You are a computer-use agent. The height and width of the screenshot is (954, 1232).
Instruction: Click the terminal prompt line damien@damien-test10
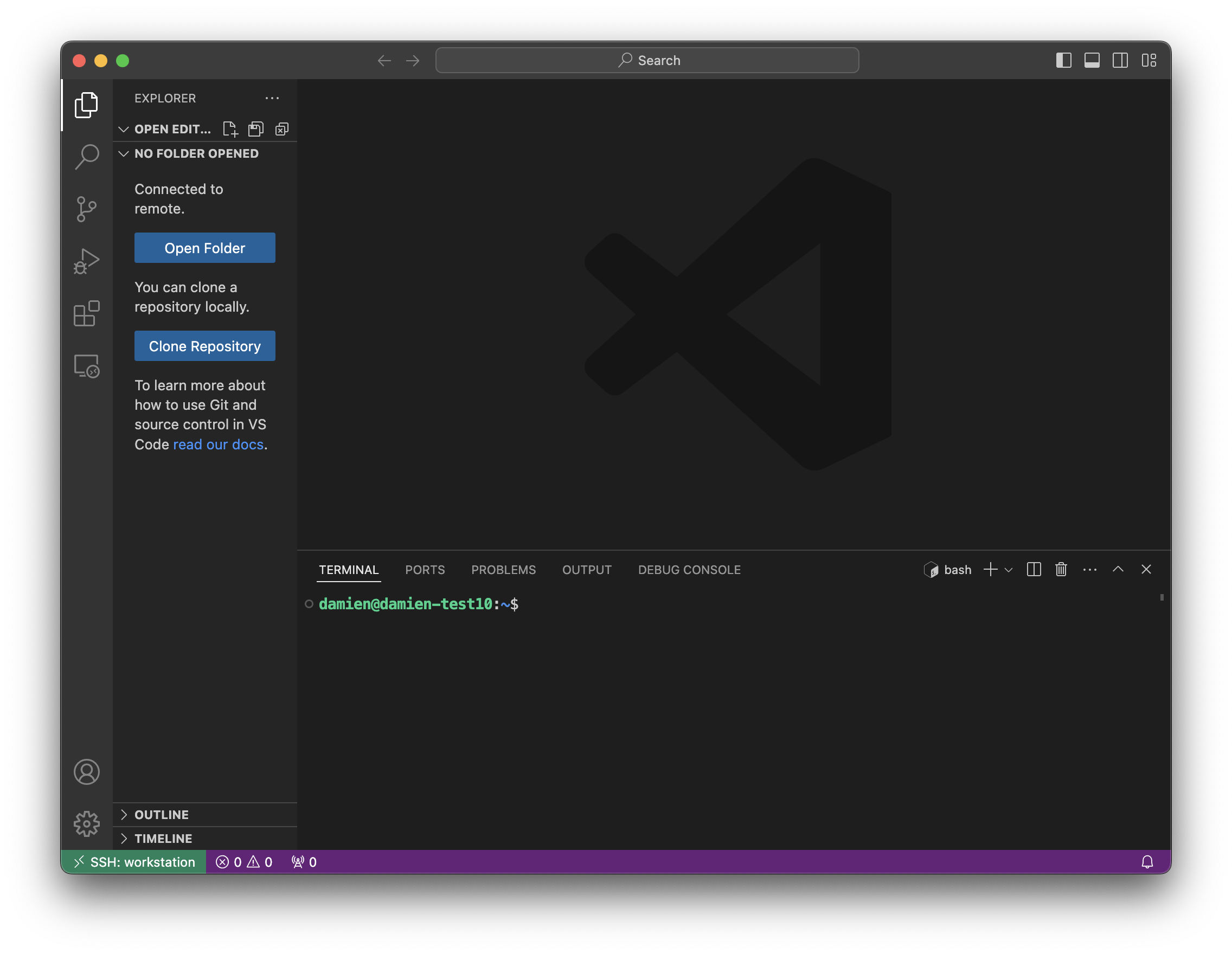418,604
